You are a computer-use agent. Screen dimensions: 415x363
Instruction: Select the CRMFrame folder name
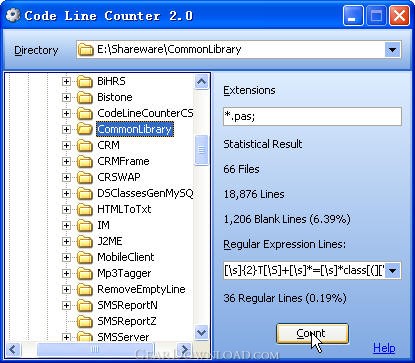123,161
